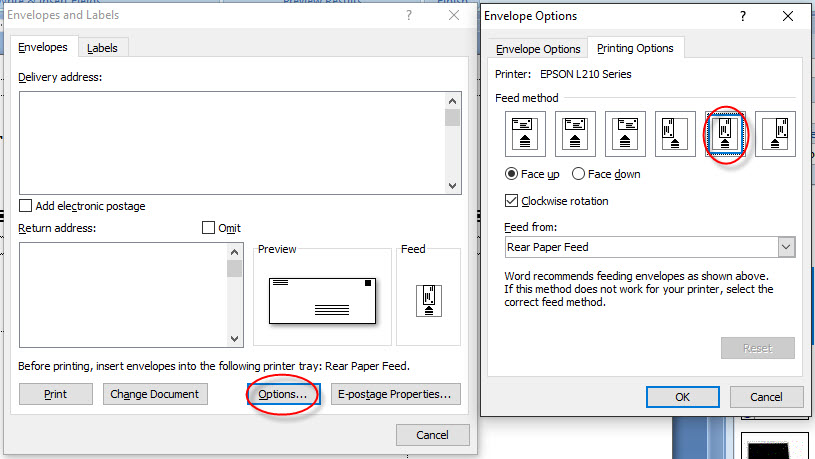Click the envelope Preview image
This screenshot has width=815, height=459.
click(322, 301)
